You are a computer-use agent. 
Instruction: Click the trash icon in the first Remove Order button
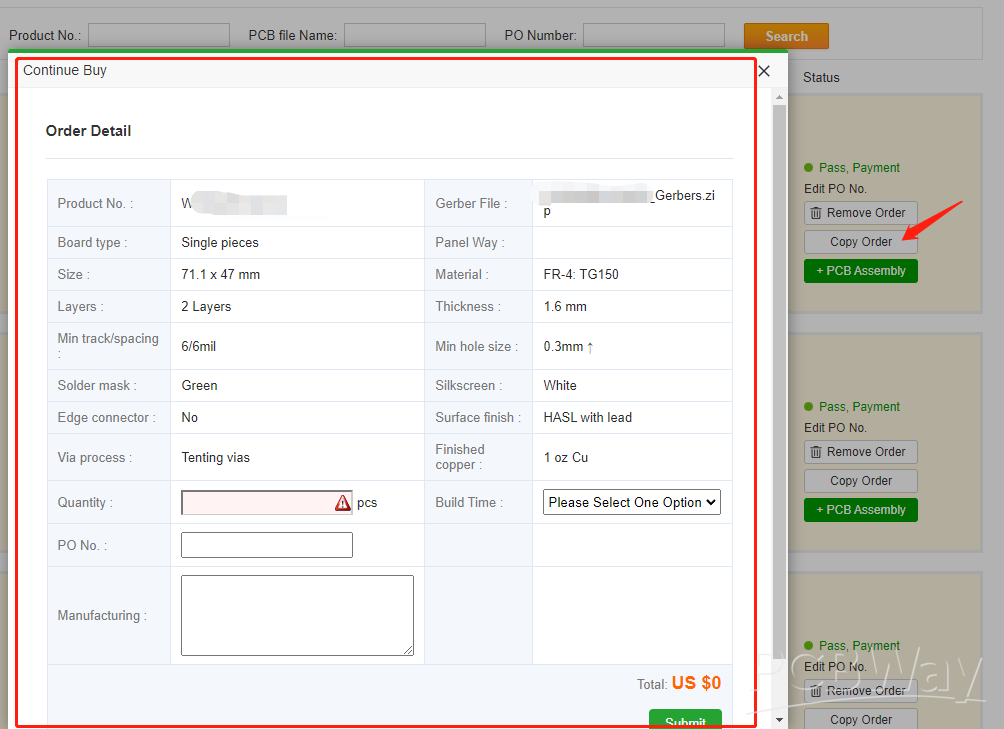(816, 213)
